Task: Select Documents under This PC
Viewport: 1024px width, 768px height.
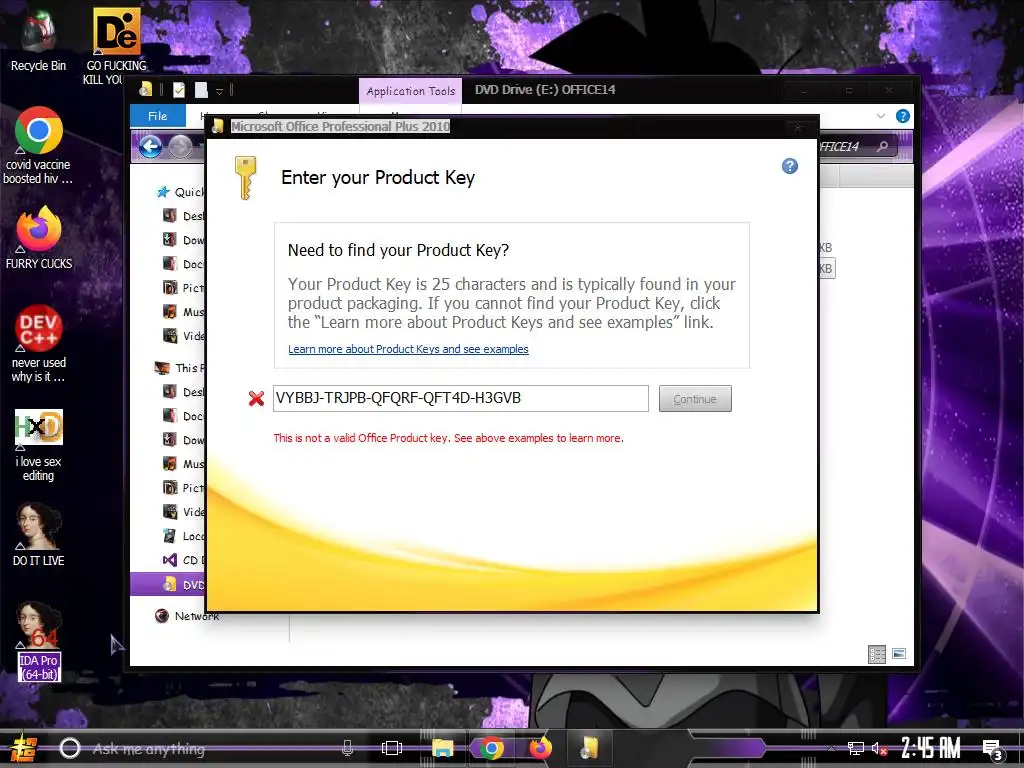Action: click(184, 415)
